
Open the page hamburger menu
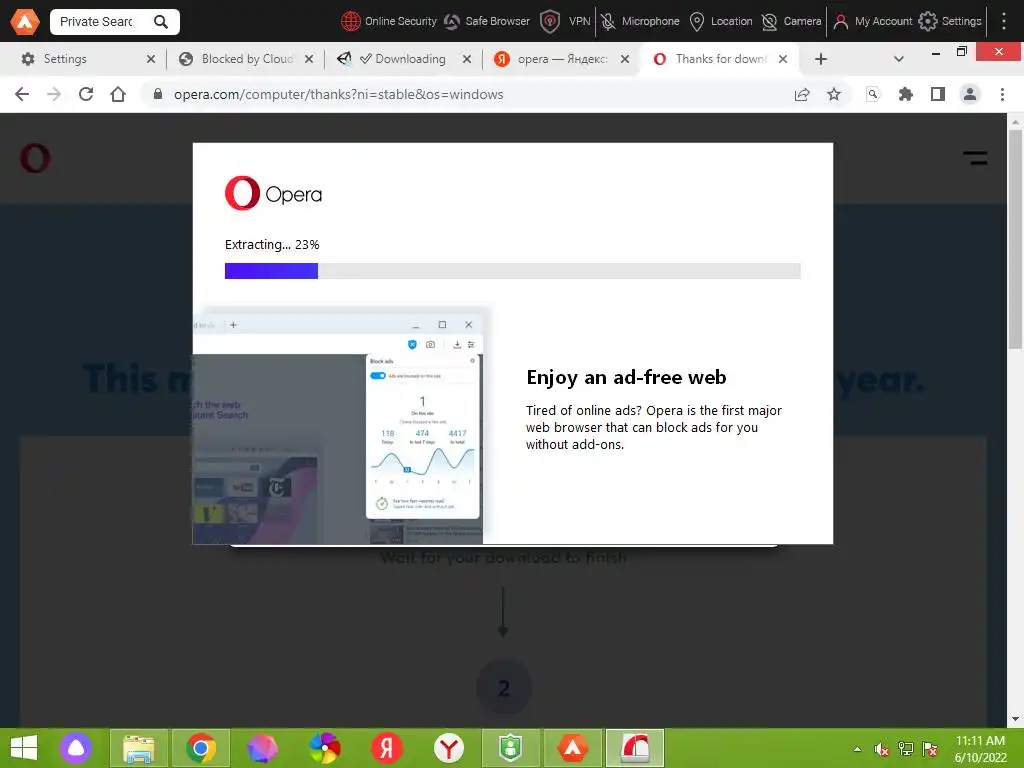(975, 158)
